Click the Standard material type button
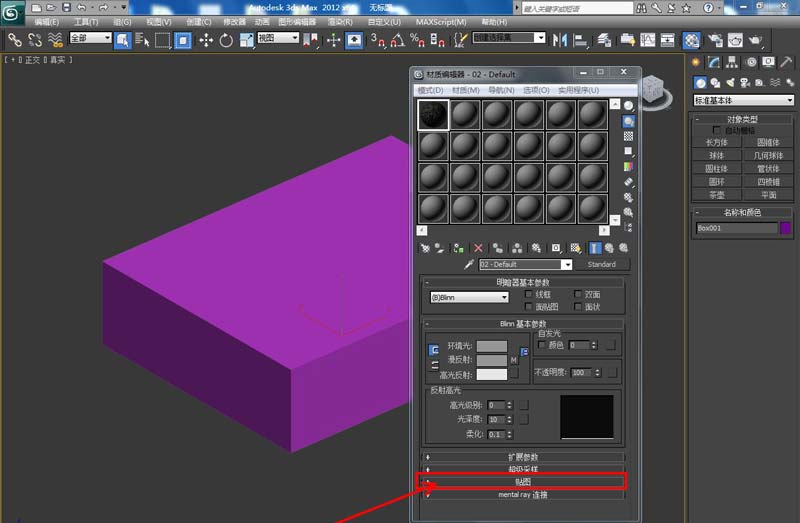The width and height of the screenshot is (800, 523). 601,265
